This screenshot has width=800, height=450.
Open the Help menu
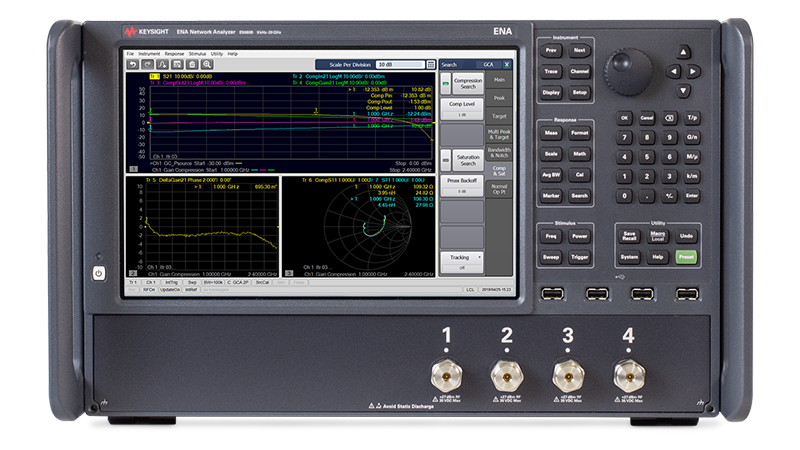coord(232,54)
